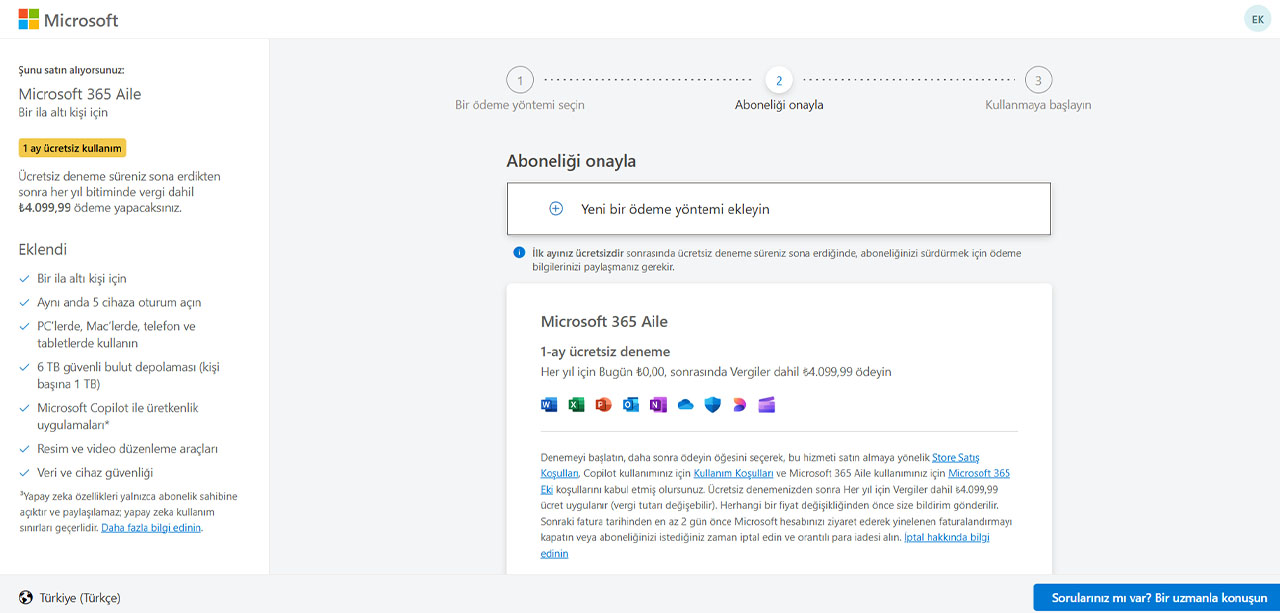Screen dimensions: 1280x613
Task: Click the 1 ay ücretsiz kullanım badge
Action: [x=72, y=148]
